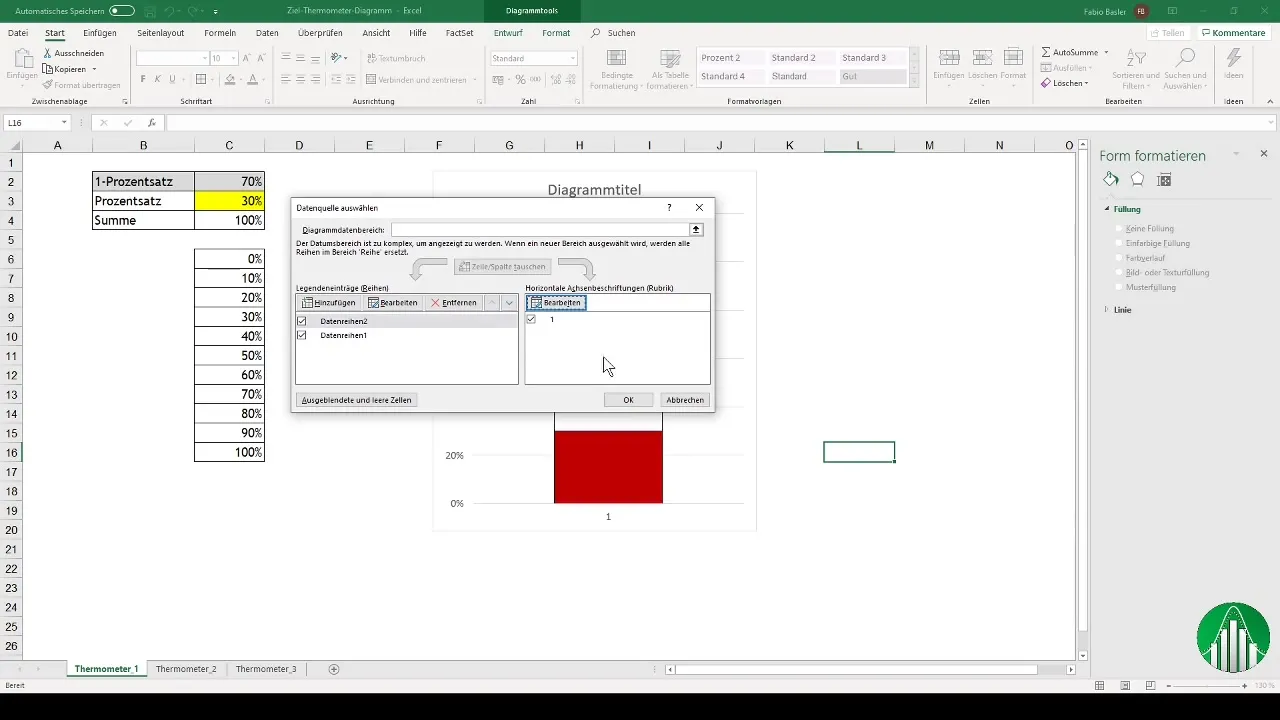Click the range collapse arrow beside Diagrammdatenbereich

pyautogui.click(x=697, y=230)
